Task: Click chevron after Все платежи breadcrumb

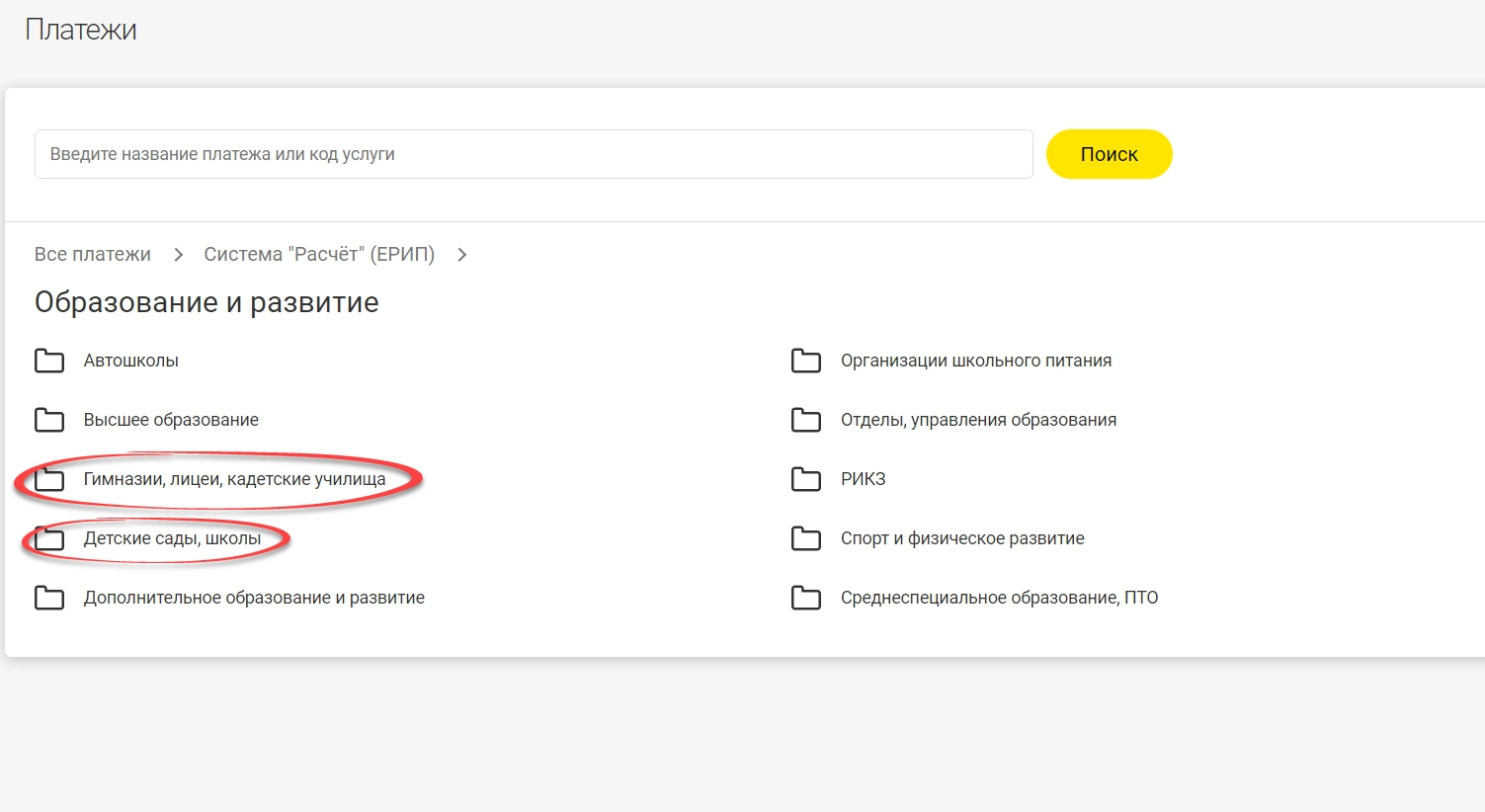Action: pyautogui.click(x=178, y=255)
